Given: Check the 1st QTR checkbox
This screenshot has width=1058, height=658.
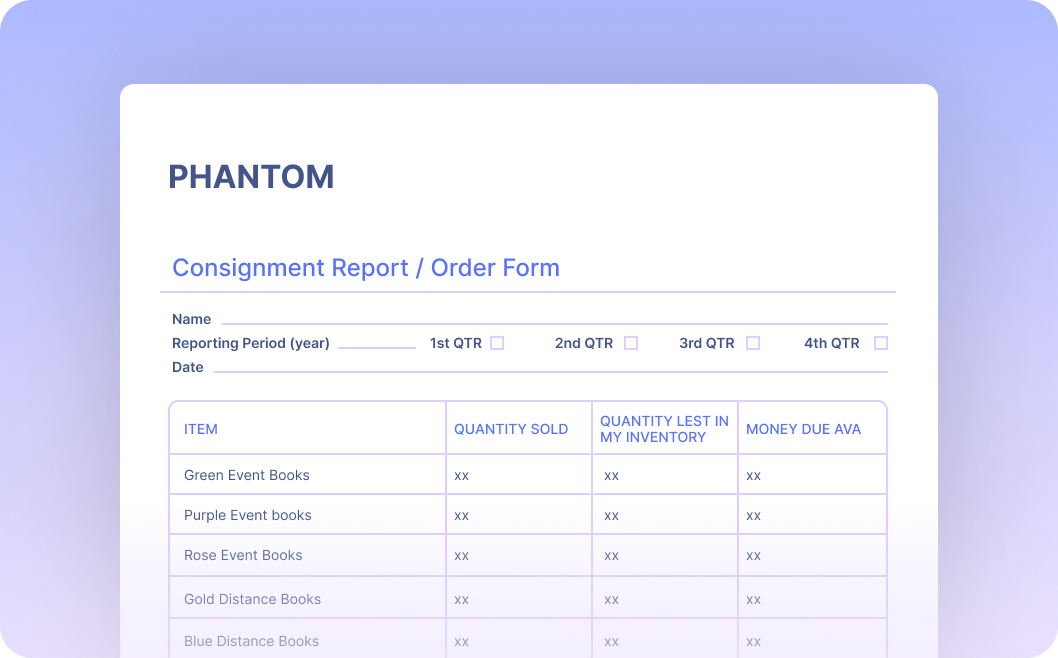Looking at the screenshot, I should tap(497, 343).
